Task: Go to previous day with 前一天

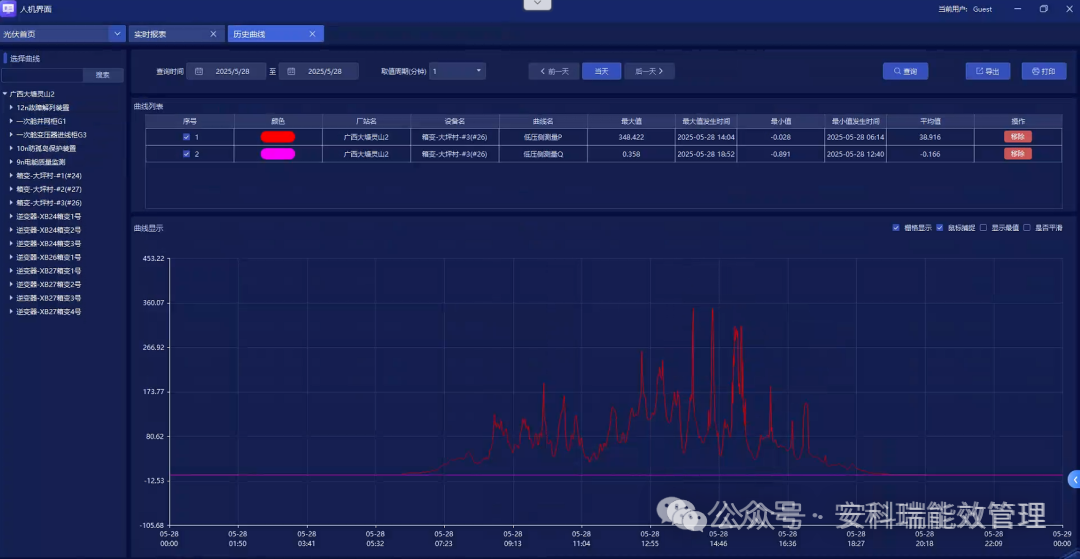Action: point(554,72)
